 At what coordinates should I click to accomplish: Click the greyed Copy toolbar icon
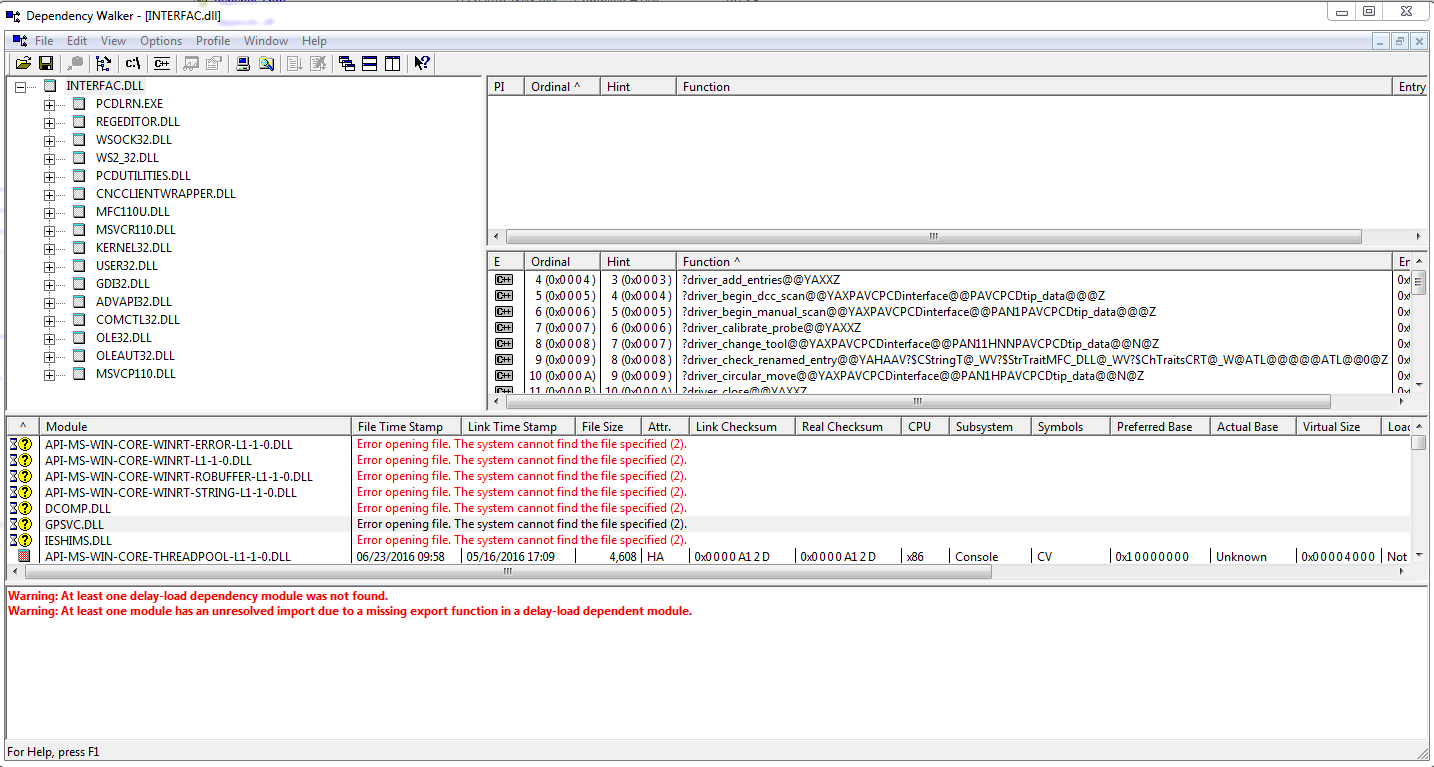76,63
